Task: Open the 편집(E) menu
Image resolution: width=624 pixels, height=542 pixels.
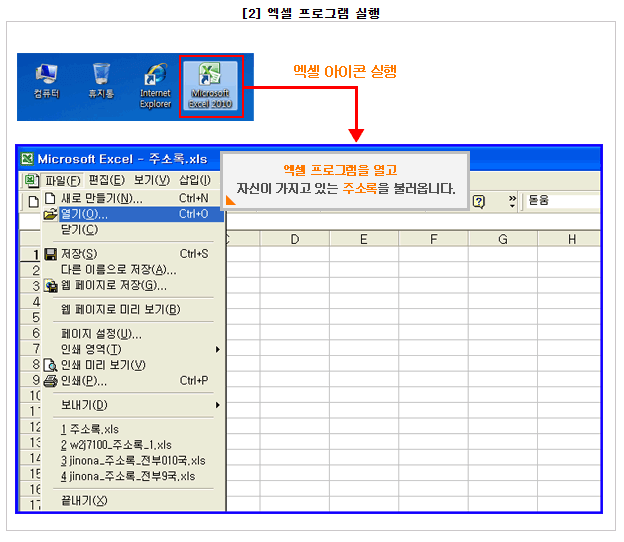Action: tap(106, 180)
